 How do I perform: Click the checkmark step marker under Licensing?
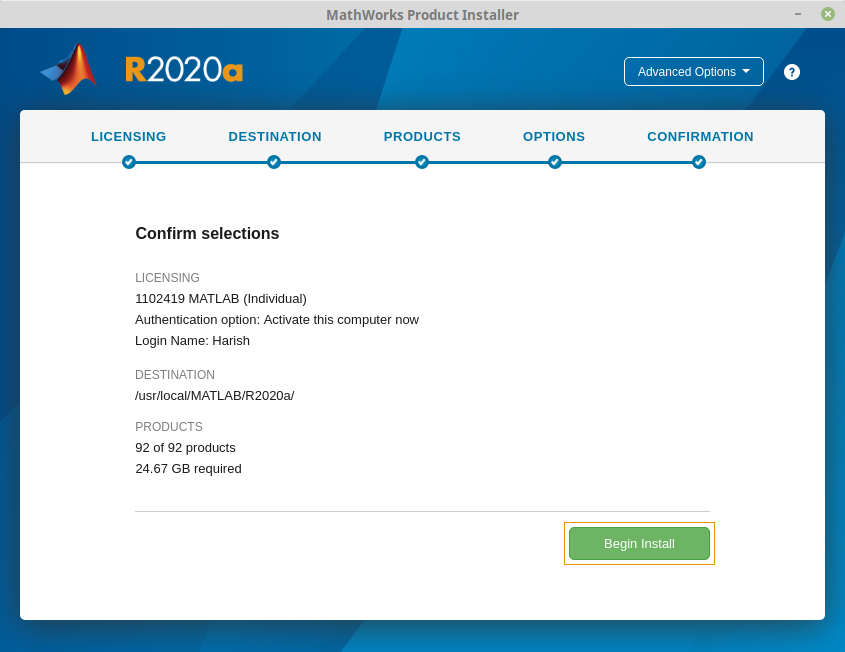tap(129, 162)
